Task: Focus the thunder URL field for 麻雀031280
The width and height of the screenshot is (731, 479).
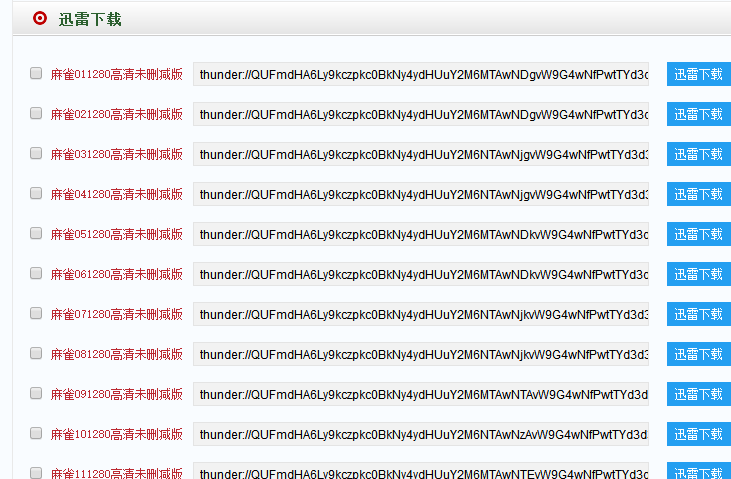Action: coord(421,154)
